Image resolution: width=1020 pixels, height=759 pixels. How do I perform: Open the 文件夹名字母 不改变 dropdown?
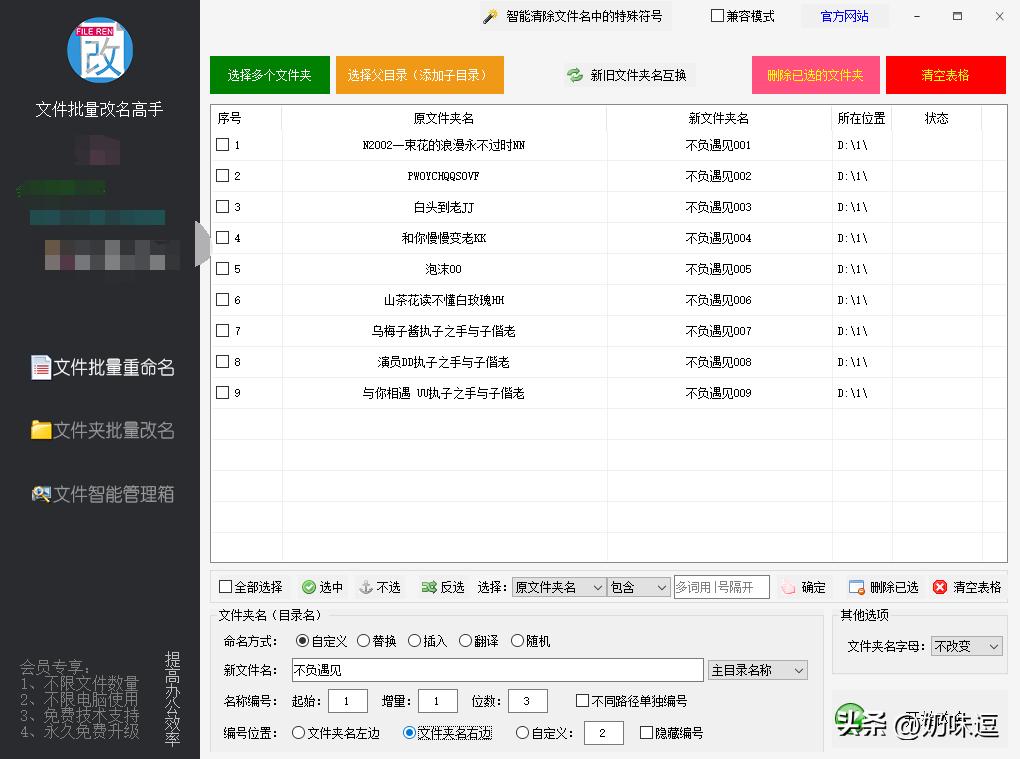(x=965, y=646)
